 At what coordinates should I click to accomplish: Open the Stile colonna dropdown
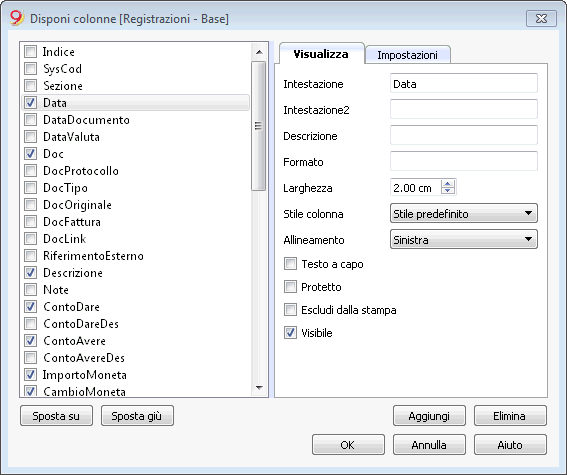464,214
